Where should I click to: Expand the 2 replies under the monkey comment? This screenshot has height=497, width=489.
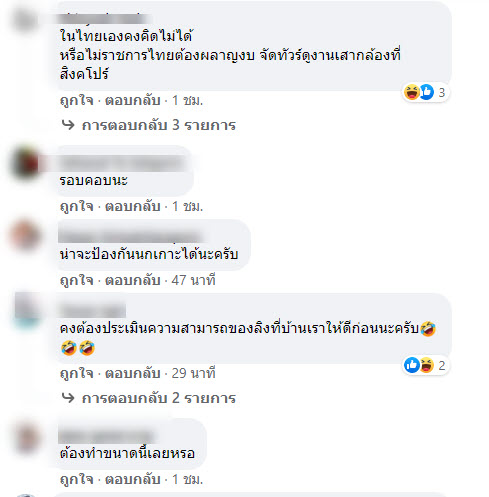[159, 398]
